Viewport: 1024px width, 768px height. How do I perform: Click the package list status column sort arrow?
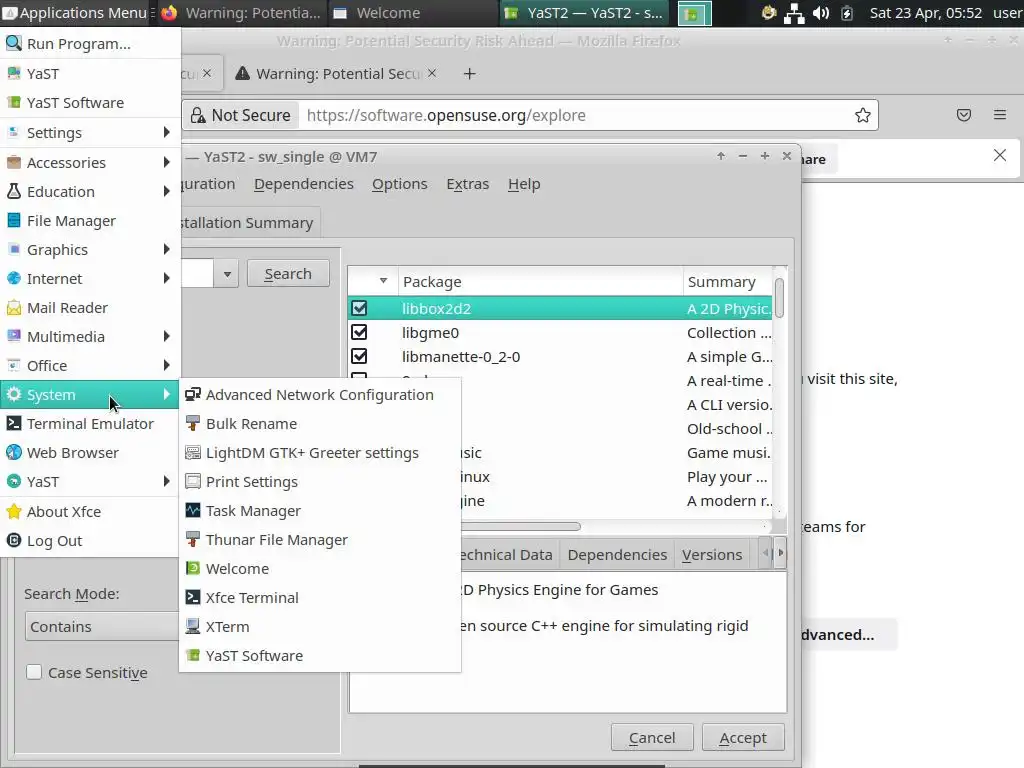383,281
